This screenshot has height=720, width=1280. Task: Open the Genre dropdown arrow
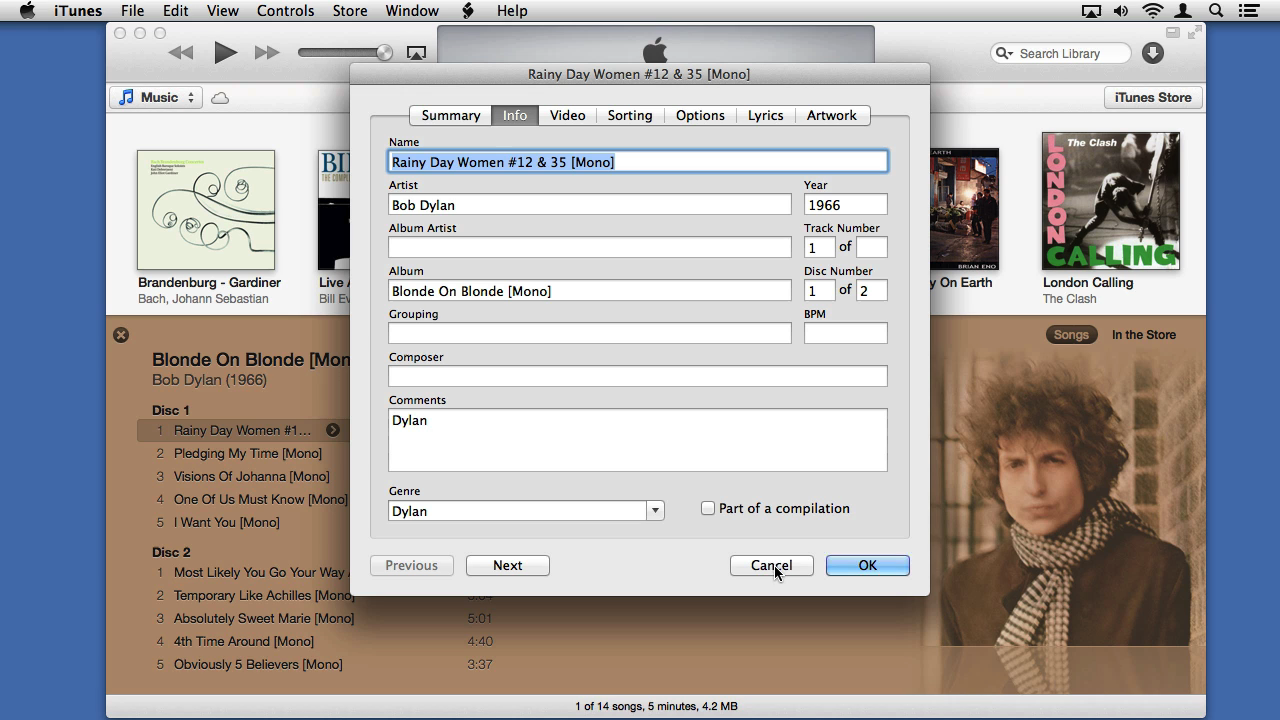click(655, 511)
